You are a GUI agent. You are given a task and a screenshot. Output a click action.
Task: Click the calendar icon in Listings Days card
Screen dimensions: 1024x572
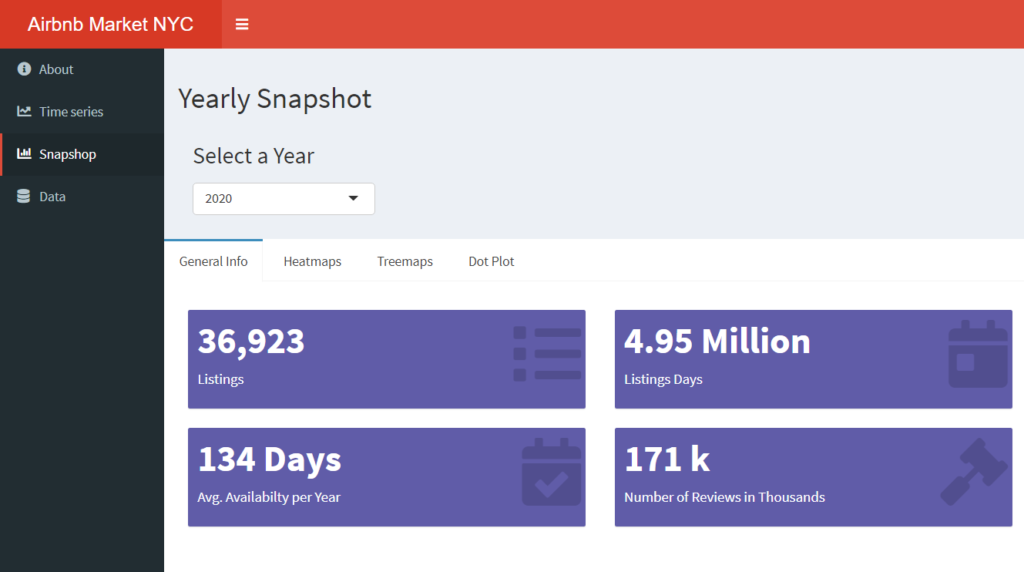[x=977, y=354]
